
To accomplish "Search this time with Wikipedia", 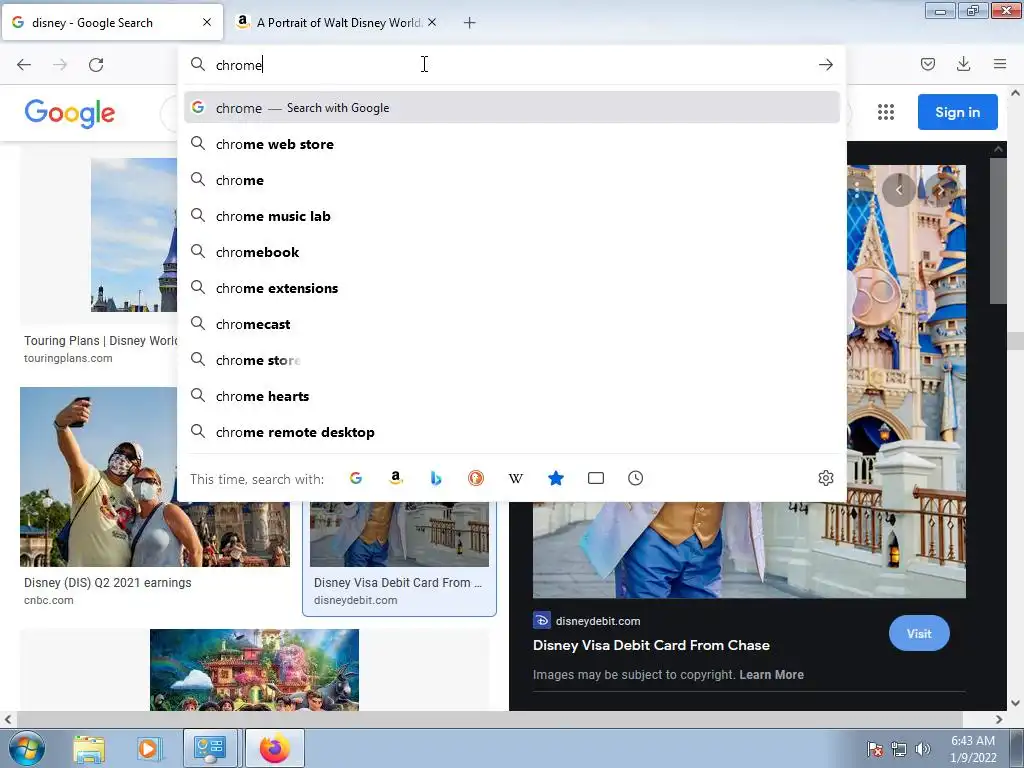I will click(516, 478).
